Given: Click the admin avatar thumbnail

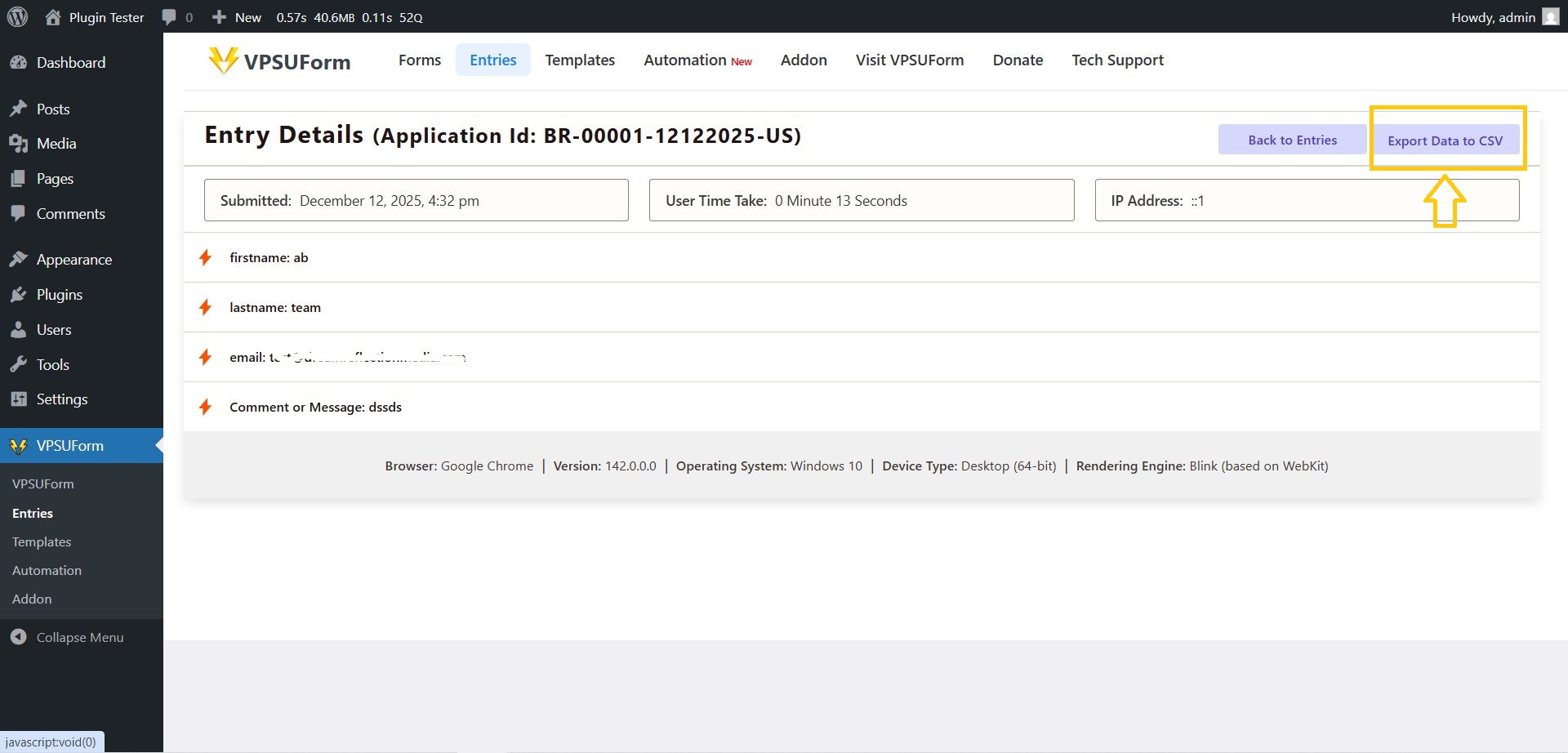Looking at the screenshot, I should [1550, 16].
